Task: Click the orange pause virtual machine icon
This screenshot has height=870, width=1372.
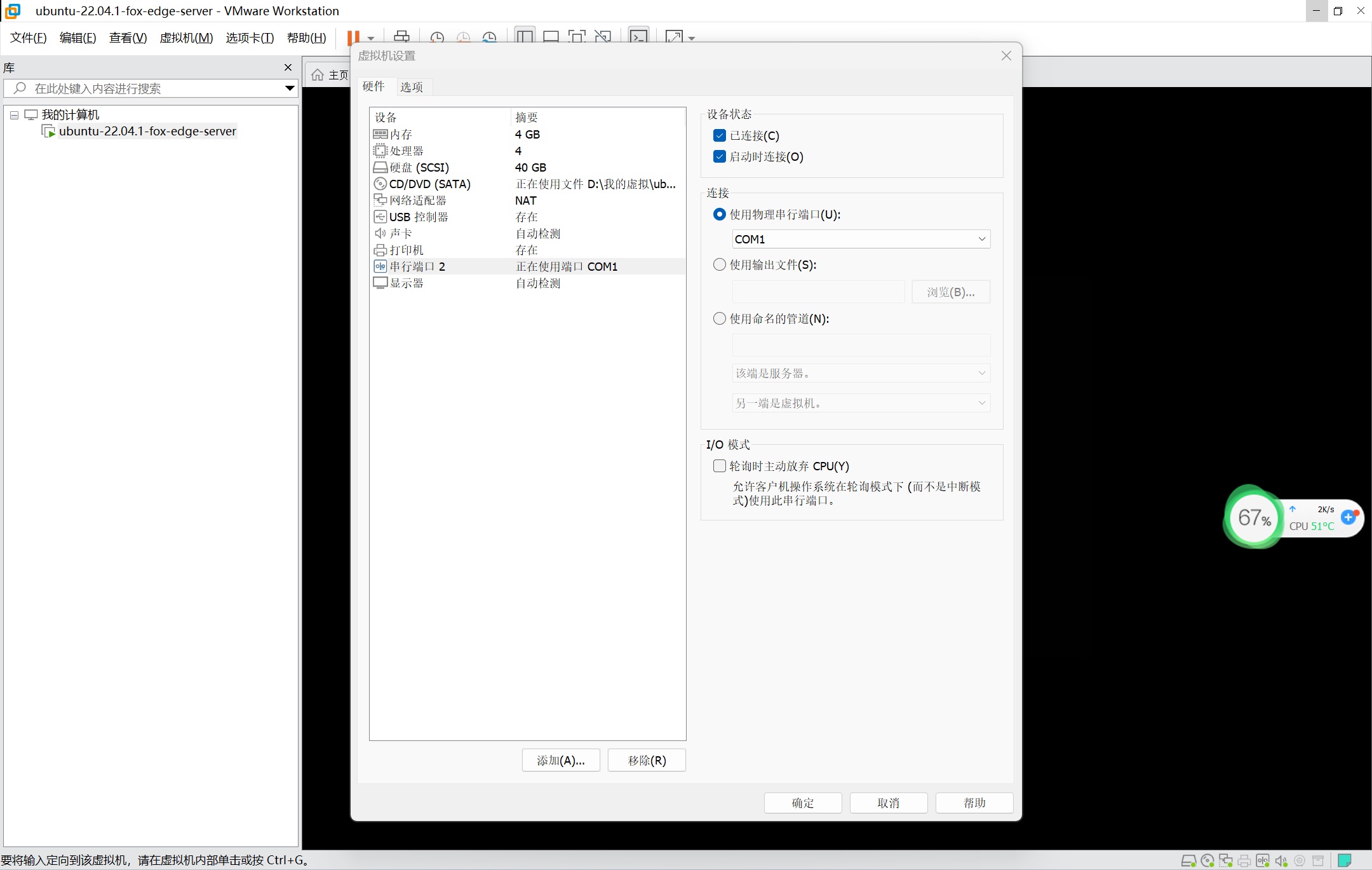Action: point(353,37)
